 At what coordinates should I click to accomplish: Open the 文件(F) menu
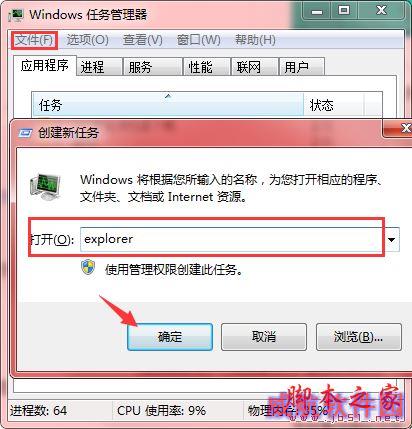click(x=34, y=40)
